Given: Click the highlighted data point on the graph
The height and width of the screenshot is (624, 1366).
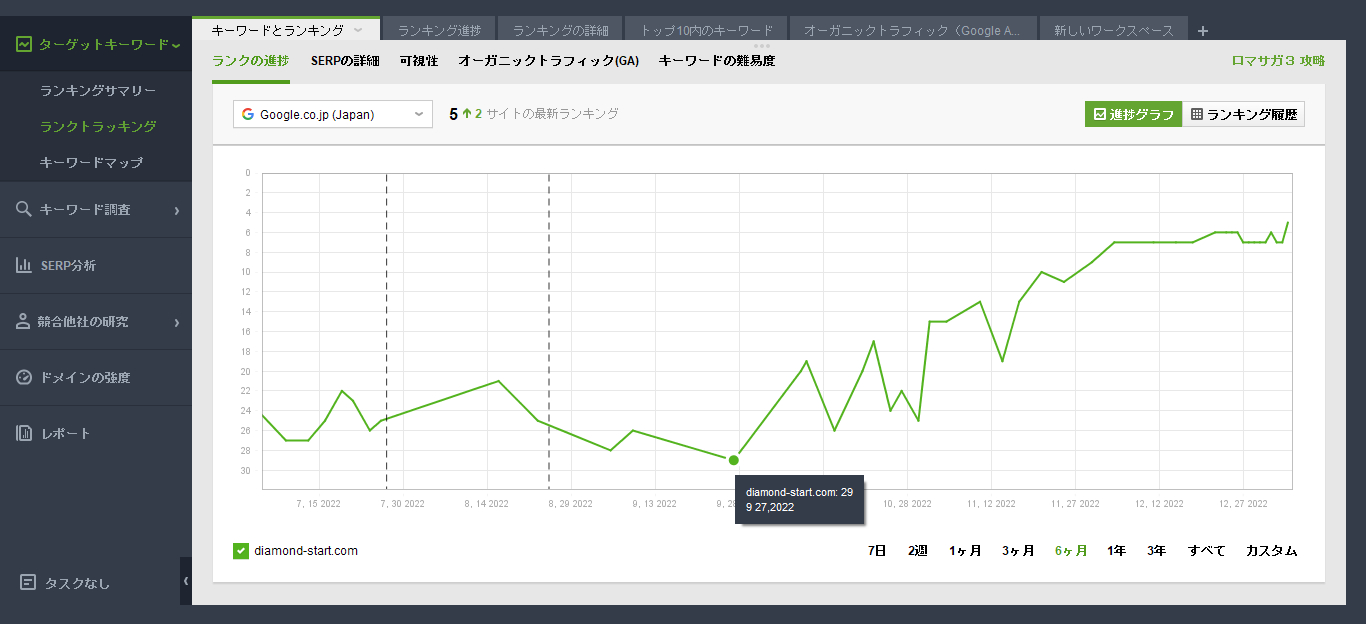Looking at the screenshot, I should (x=734, y=460).
